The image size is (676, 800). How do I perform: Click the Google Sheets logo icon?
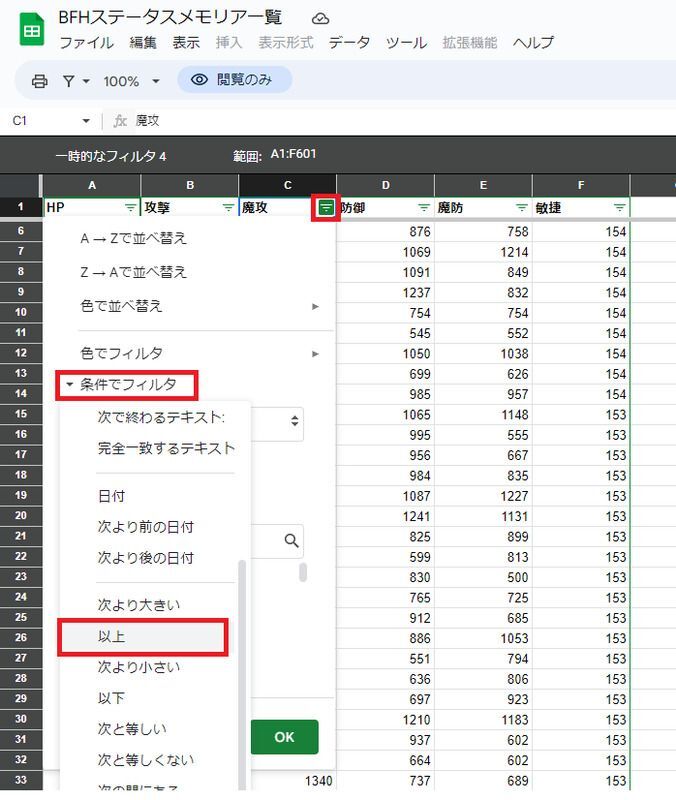(31, 30)
